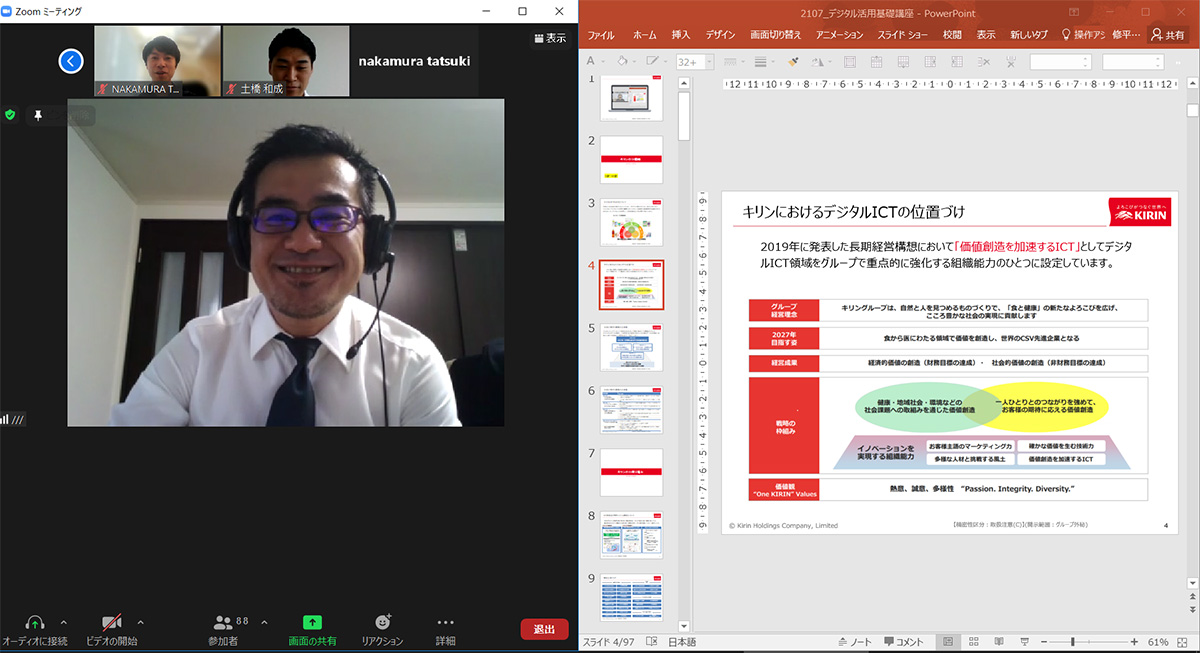Switch to the デザイン ribbon tab

coord(720,34)
